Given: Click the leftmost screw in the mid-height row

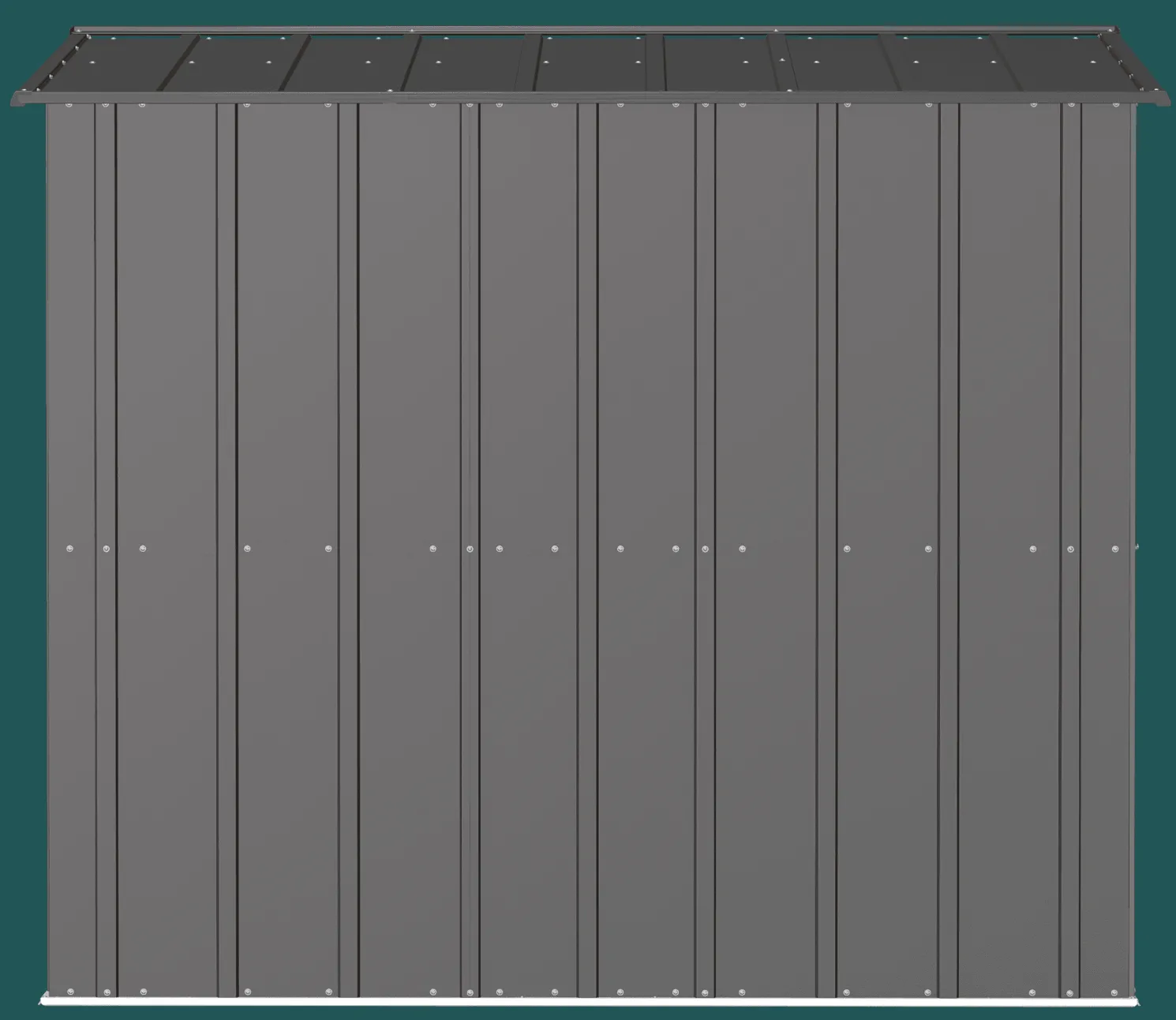Looking at the screenshot, I should coord(69,549).
